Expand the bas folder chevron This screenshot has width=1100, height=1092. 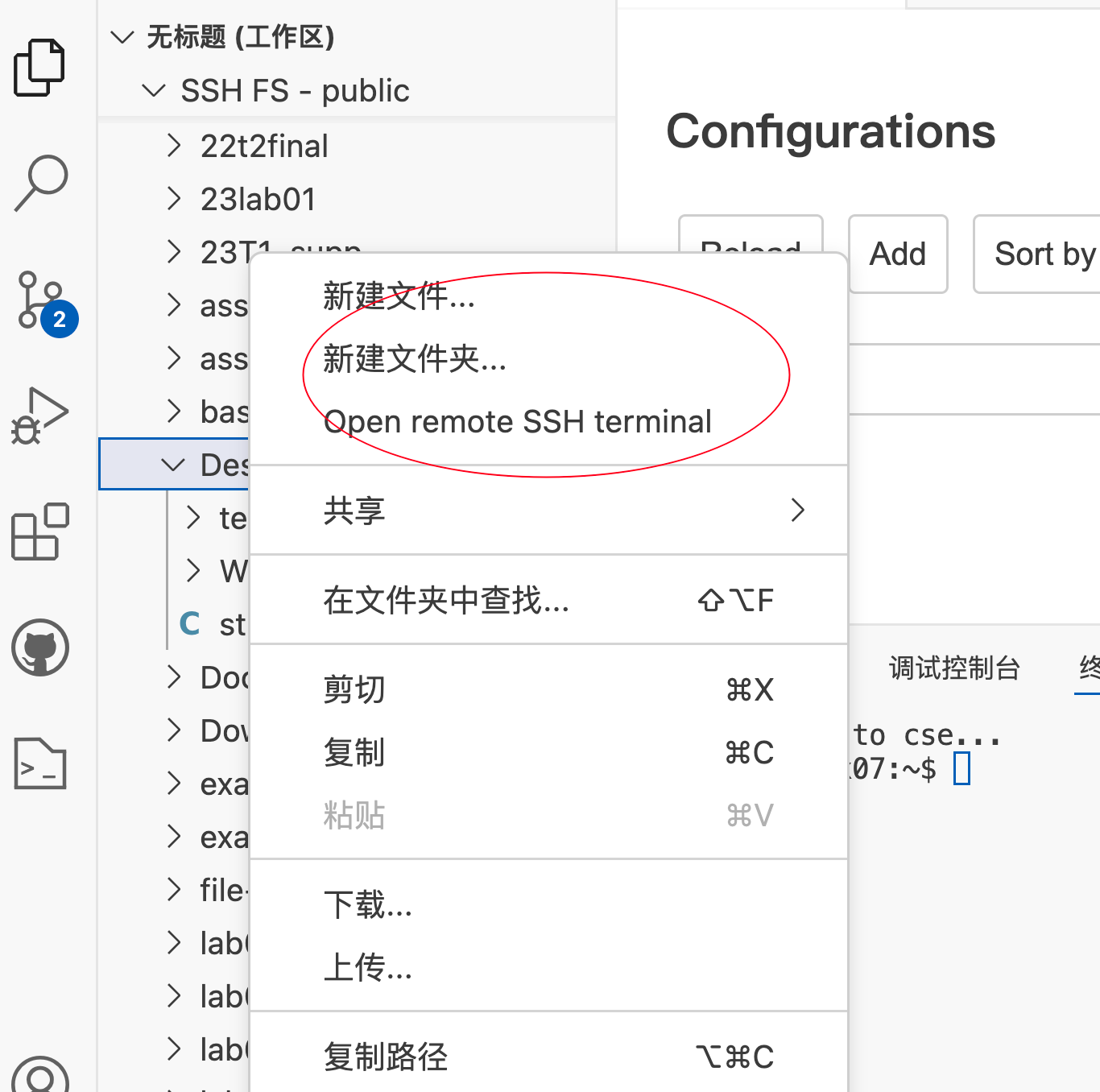point(173,412)
